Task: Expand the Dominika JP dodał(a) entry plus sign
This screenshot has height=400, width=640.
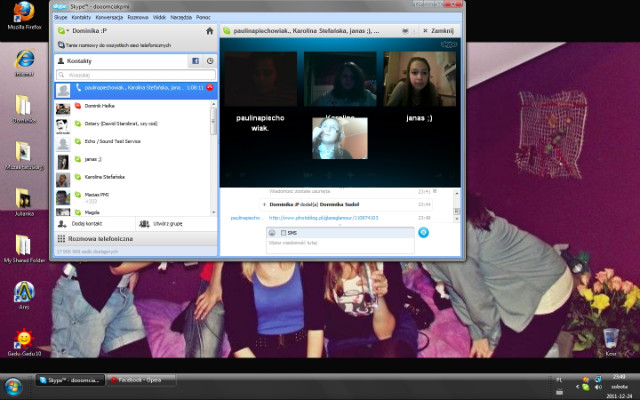Action: [264, 204]
